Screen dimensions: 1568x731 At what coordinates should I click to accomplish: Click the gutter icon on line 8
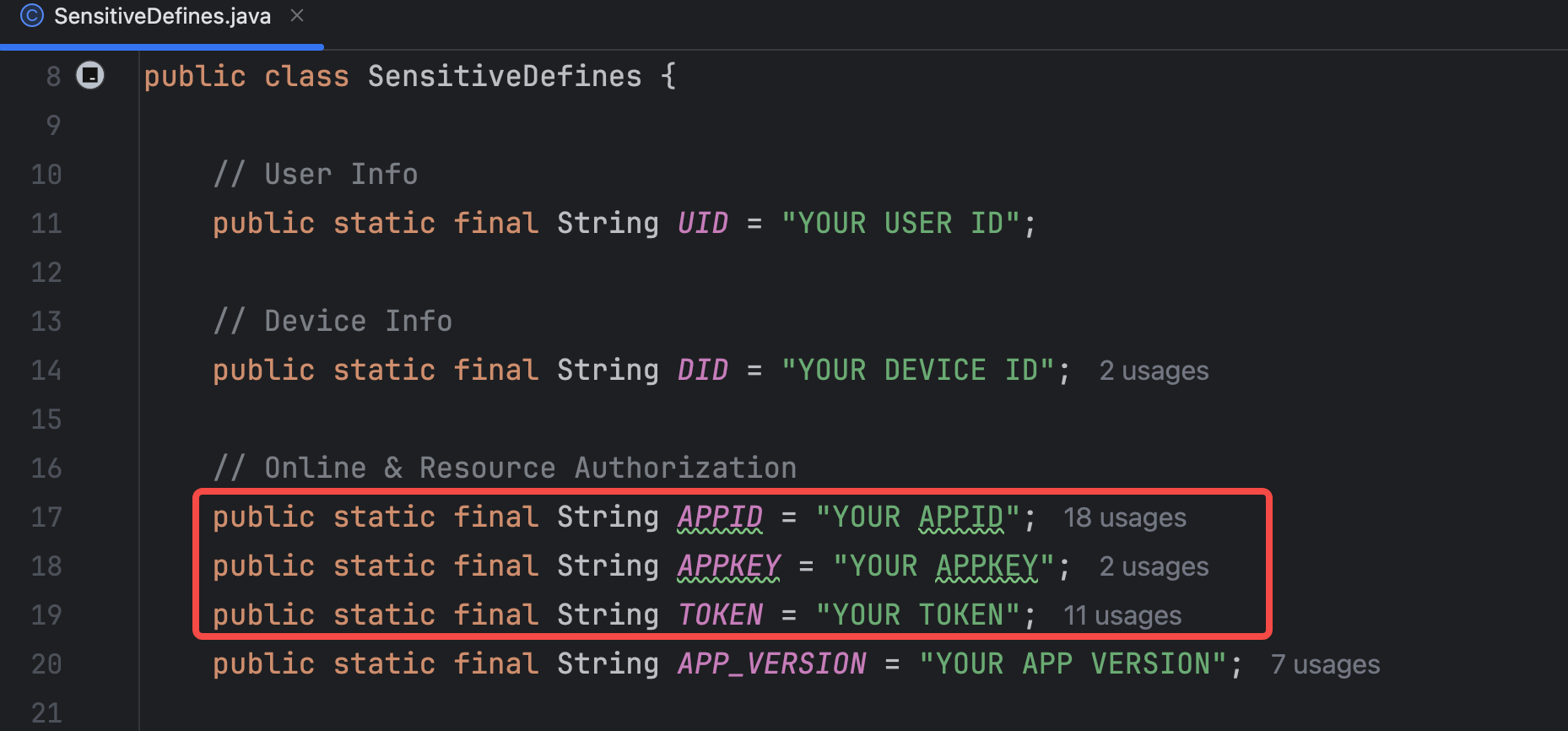click(90, 75)
